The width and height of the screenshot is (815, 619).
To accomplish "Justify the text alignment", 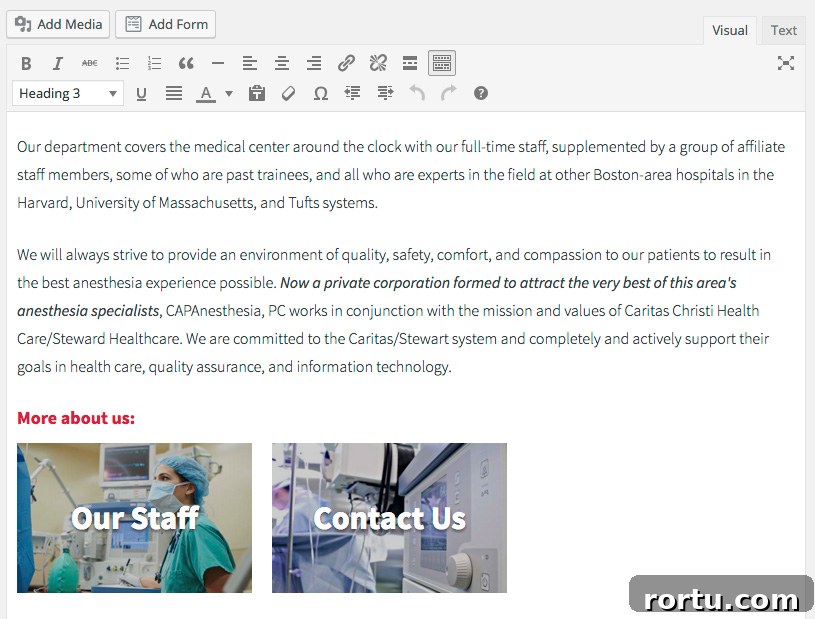I will tap(174, 94).
